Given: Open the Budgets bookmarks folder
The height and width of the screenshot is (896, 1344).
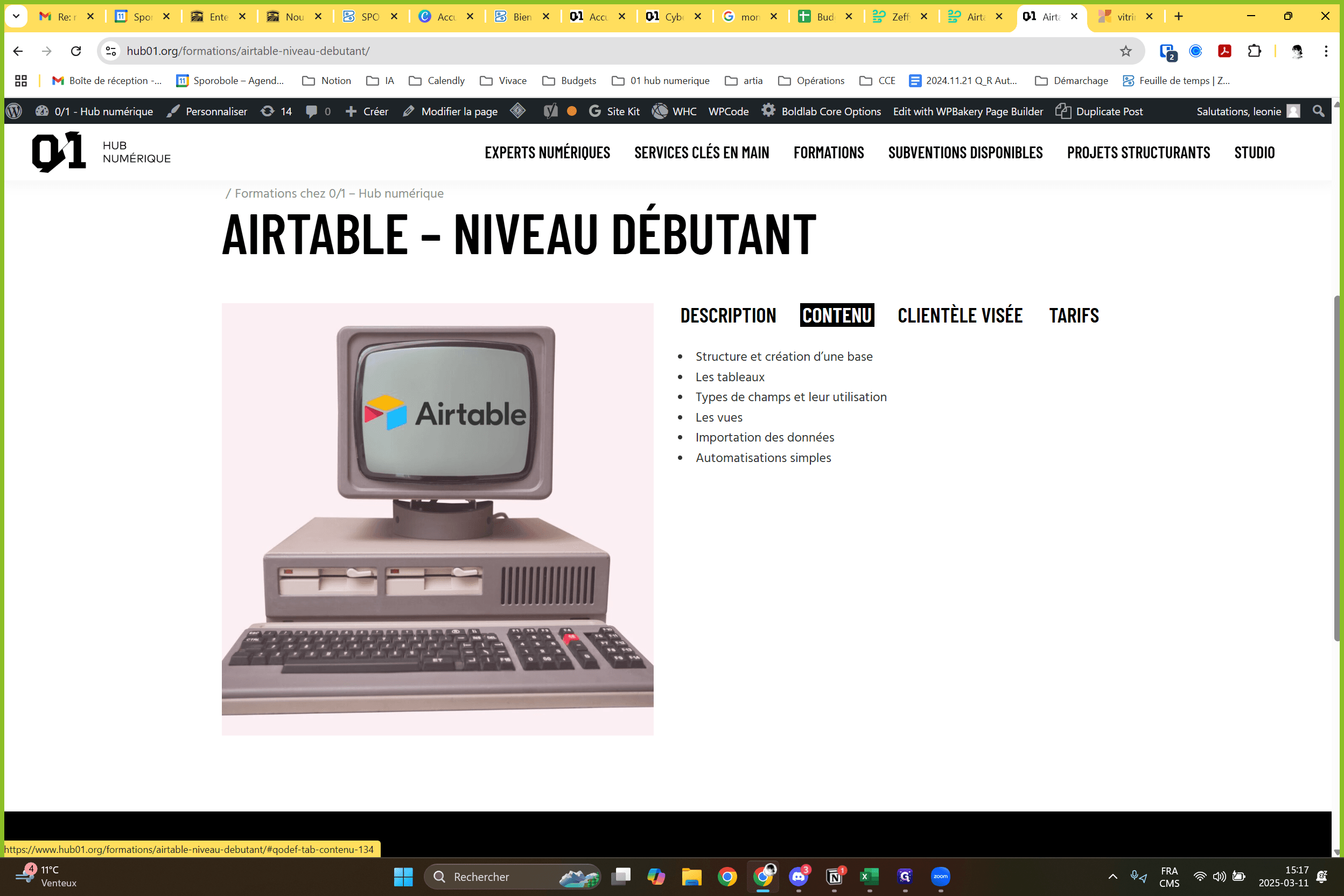Looking at the screenshot, I should tap(569, 81).
